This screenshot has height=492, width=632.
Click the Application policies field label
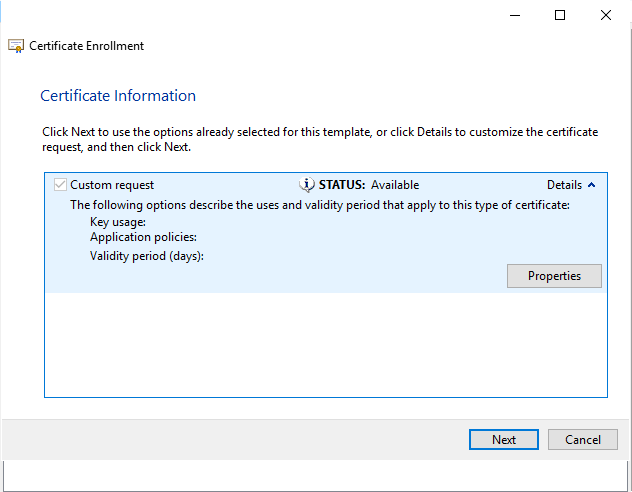(143, 238)
